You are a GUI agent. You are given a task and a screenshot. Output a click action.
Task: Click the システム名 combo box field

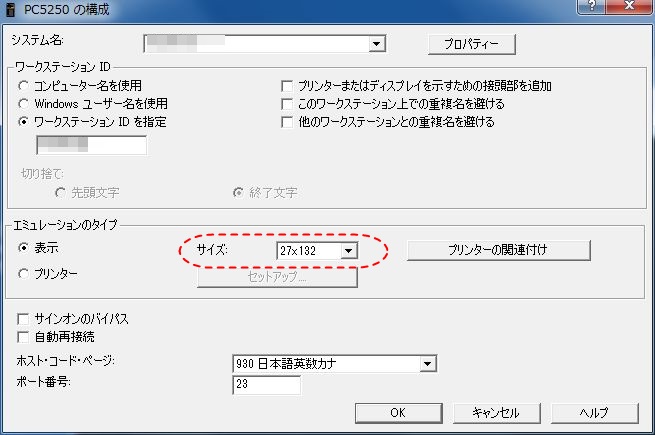[x=264, y=43]
